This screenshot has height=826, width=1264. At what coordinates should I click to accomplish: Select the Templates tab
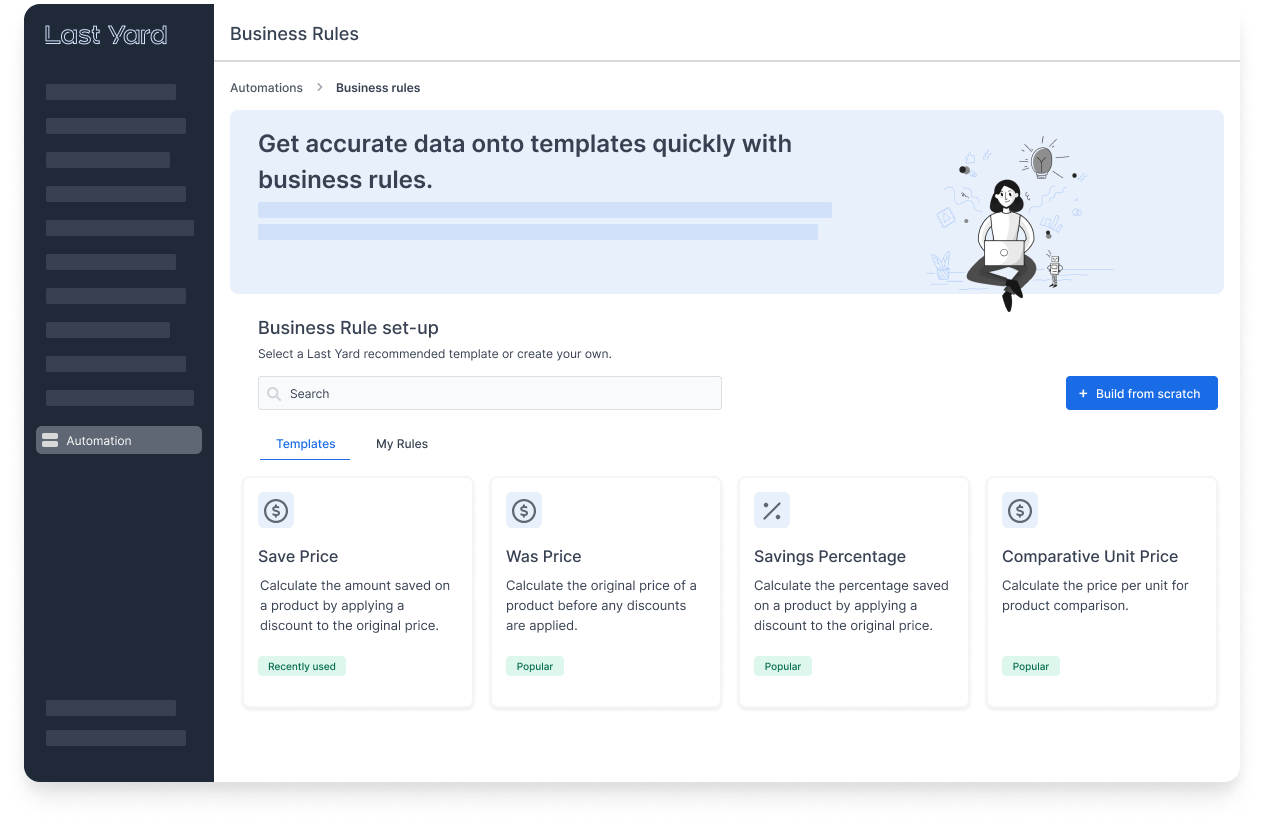click(305, 444)
